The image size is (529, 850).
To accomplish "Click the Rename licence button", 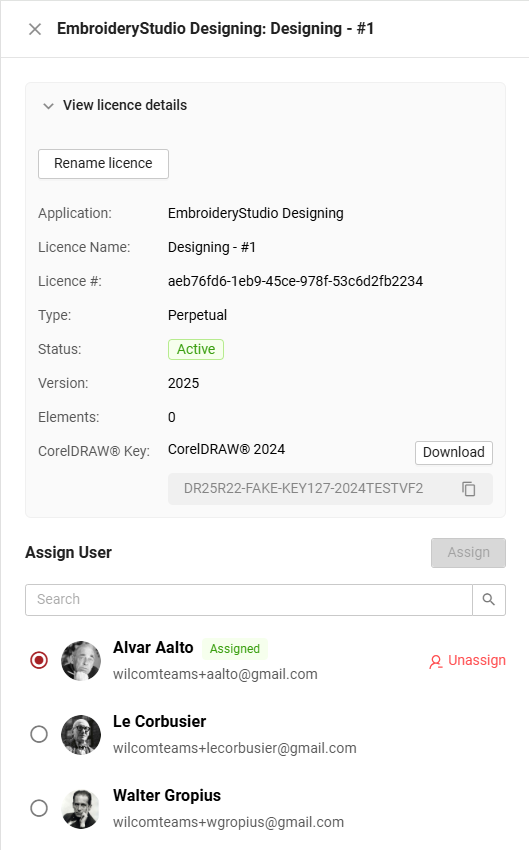I will (103, 164).
